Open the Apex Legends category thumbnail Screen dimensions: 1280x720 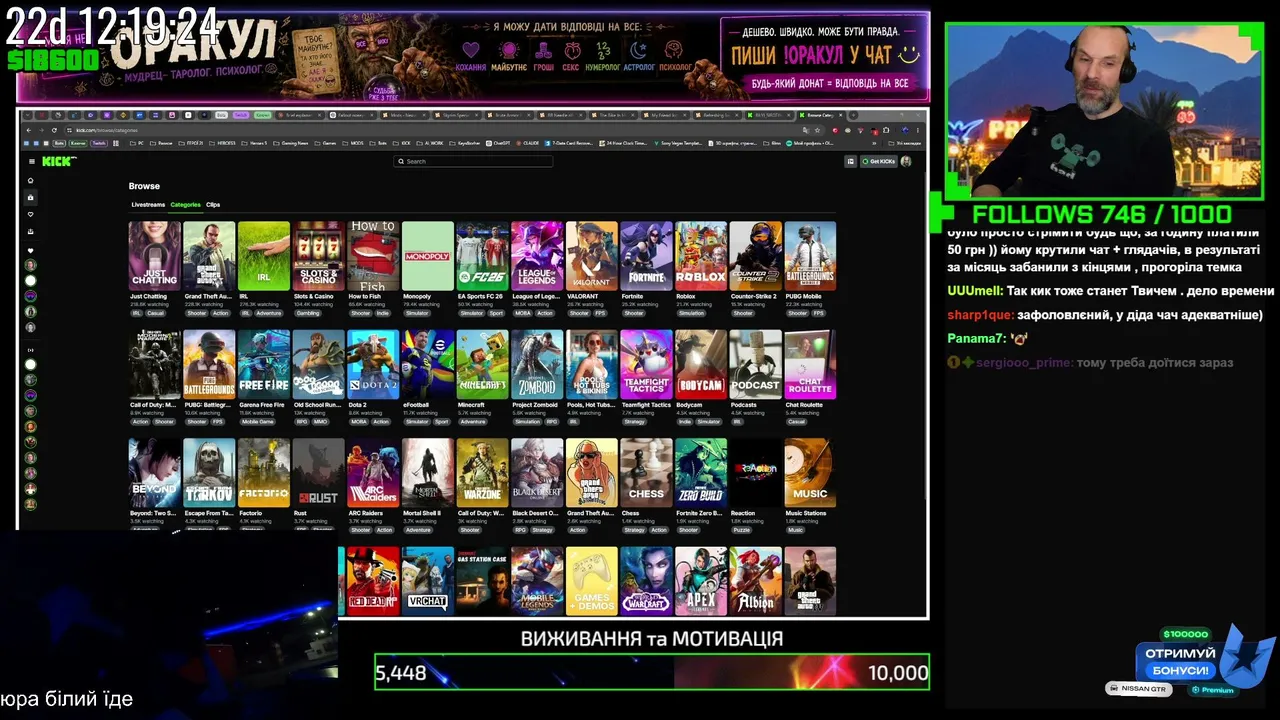[x=700, y=581]
